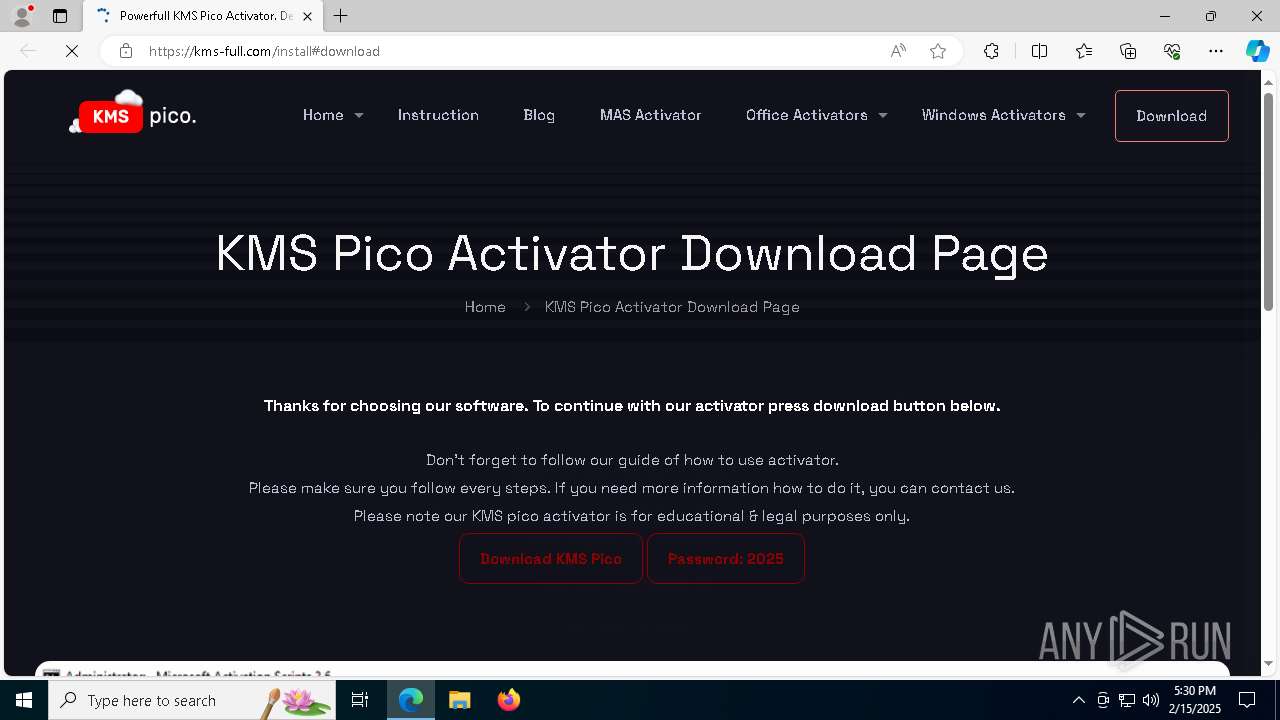Screen dimensions: 1280x720
Task: Open Office Activators menu item
Action: 807,115
